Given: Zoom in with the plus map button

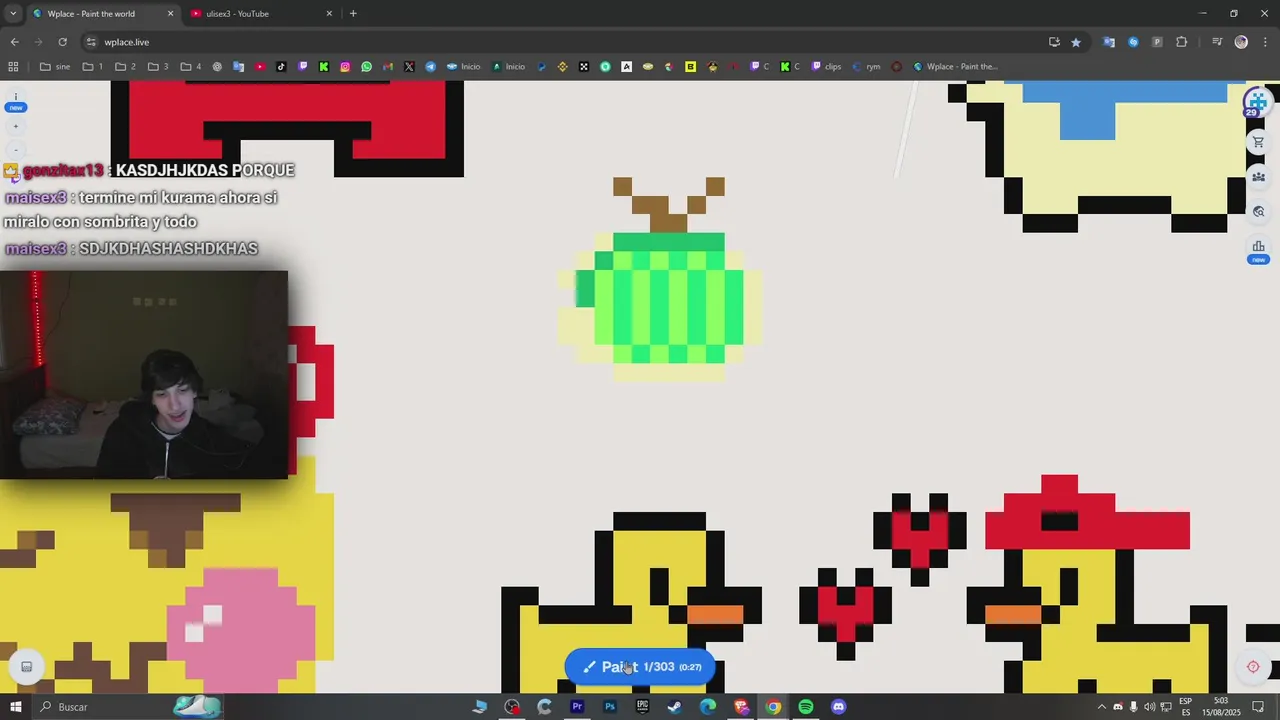Looking at the screenshot, I should pyautogui.click(x=15, y=127).
